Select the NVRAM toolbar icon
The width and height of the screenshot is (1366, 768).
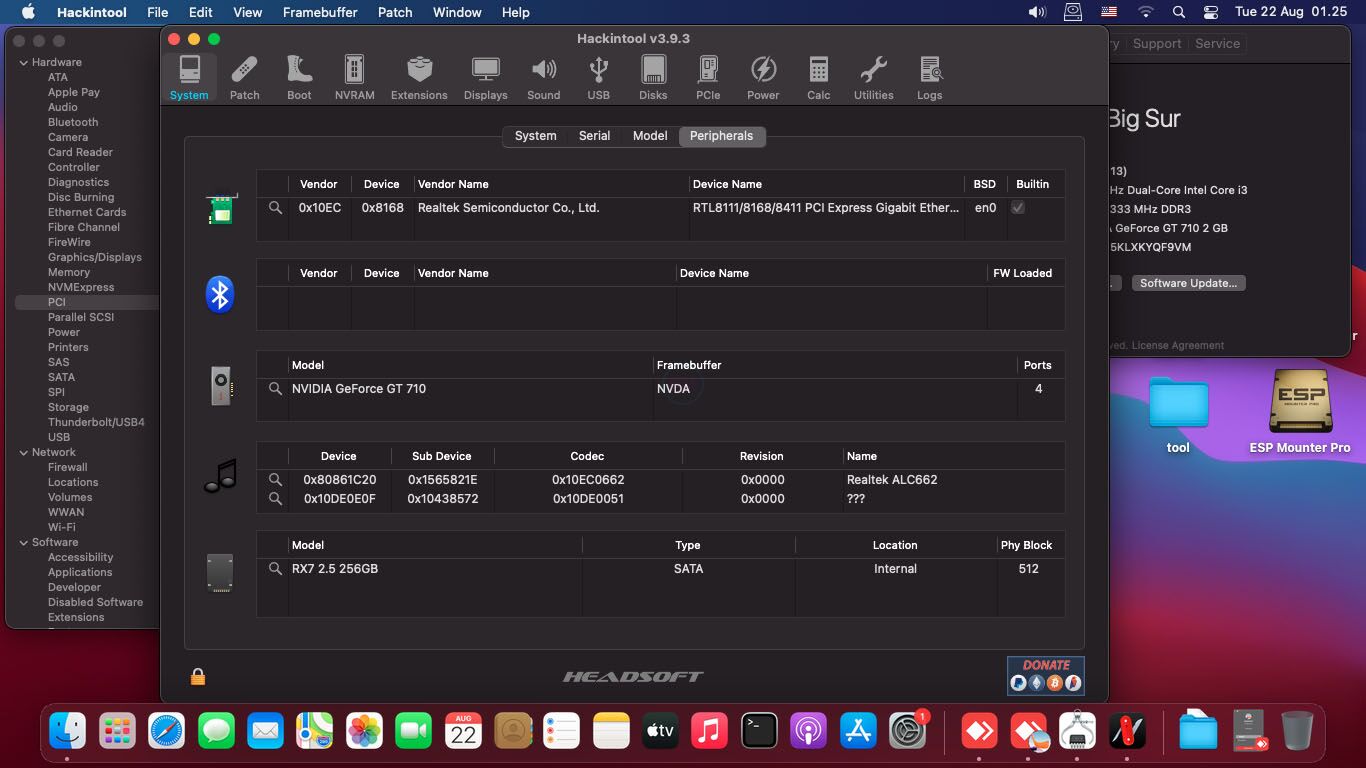[x=354, y=78]
